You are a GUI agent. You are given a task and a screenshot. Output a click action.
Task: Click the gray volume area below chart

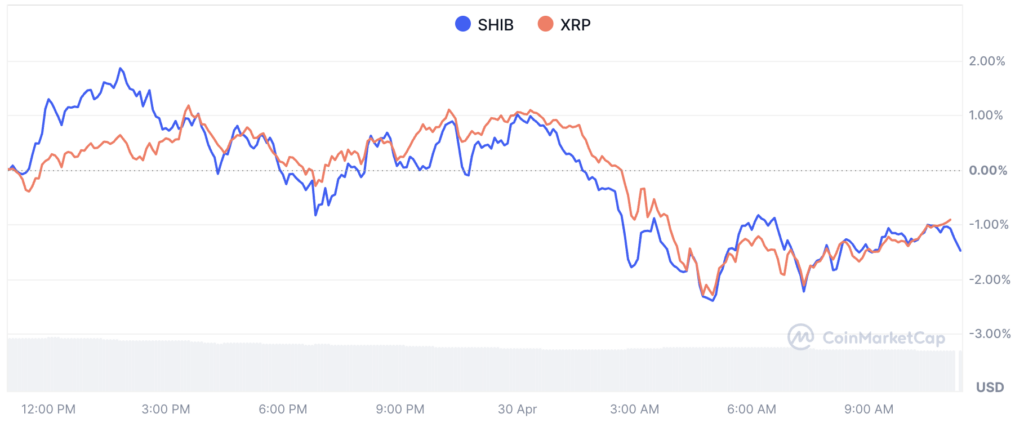480,368
